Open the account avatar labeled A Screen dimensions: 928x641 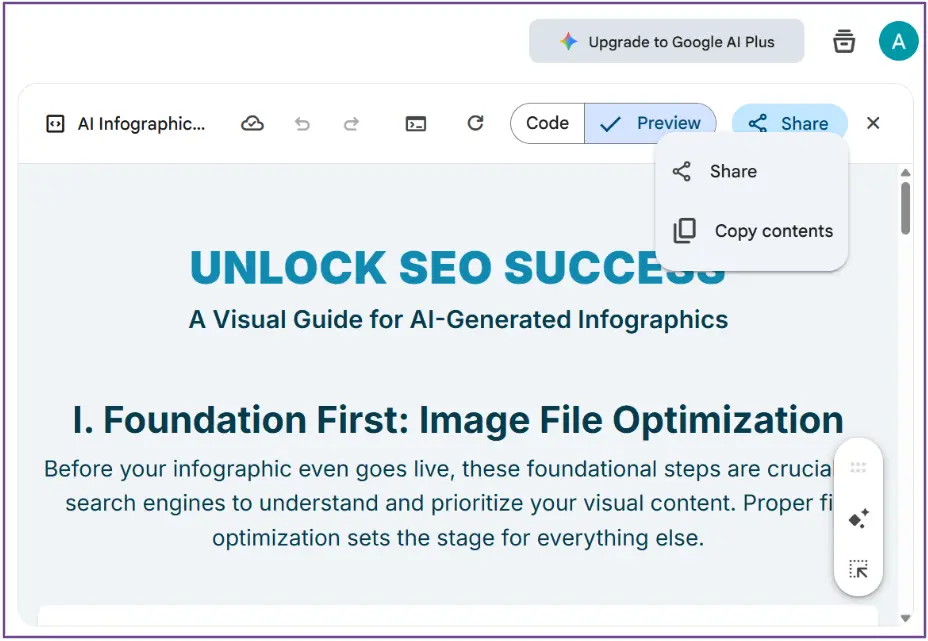tap(898, 42)
